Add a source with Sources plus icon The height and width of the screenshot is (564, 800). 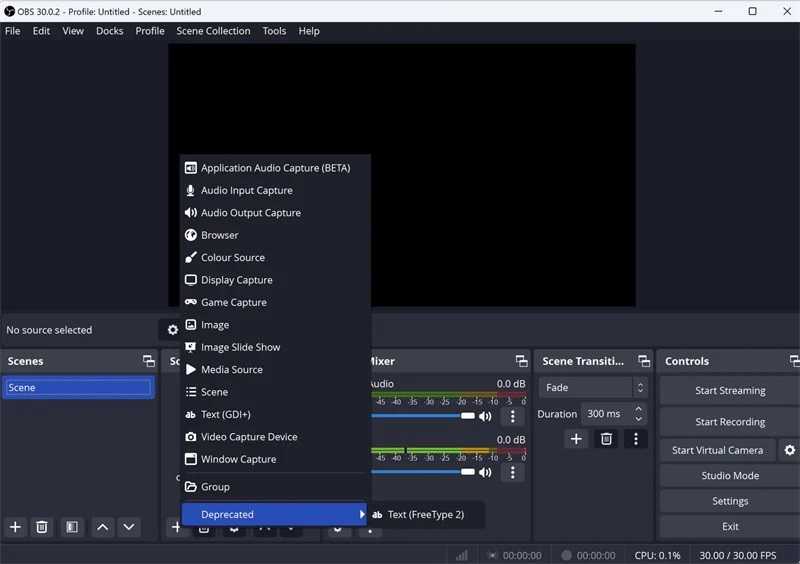[176, 527]
